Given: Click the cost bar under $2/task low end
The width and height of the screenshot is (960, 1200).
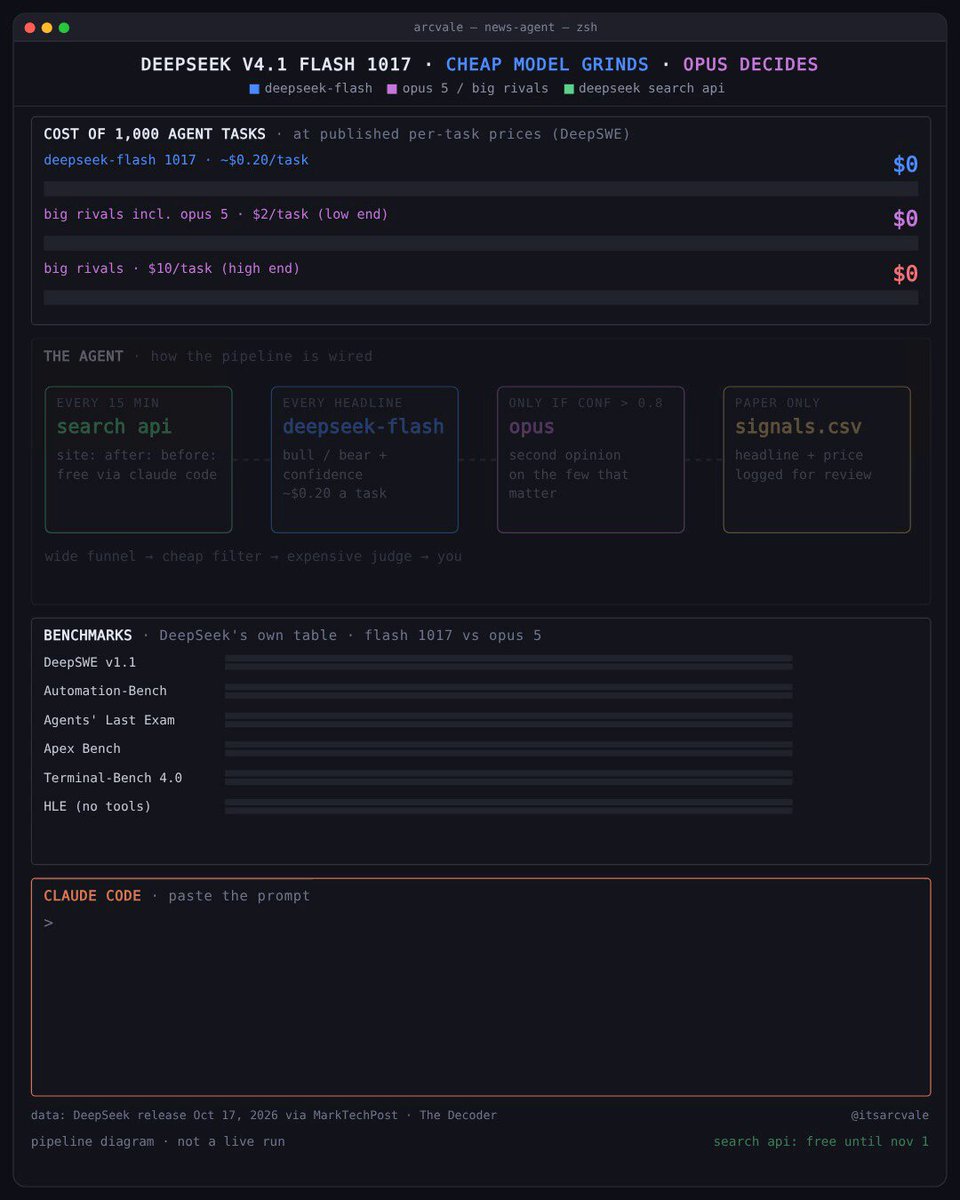Looking at the screenshot, I should coord(481,243).
